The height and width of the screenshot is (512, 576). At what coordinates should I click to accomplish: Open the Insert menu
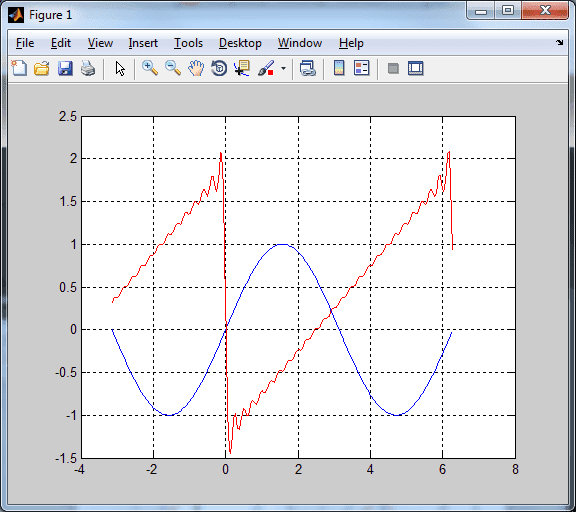143,43
